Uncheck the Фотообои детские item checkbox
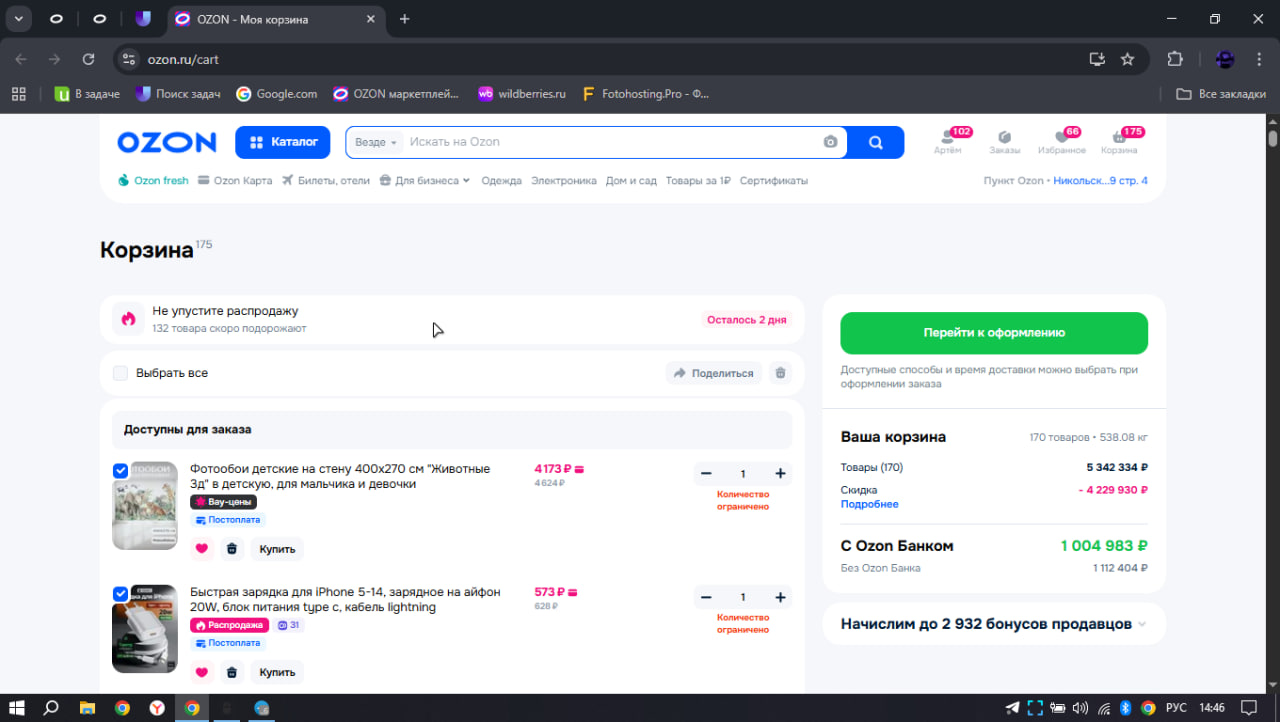The width and height of the screenshot is (1280, 722). [120, 470]
